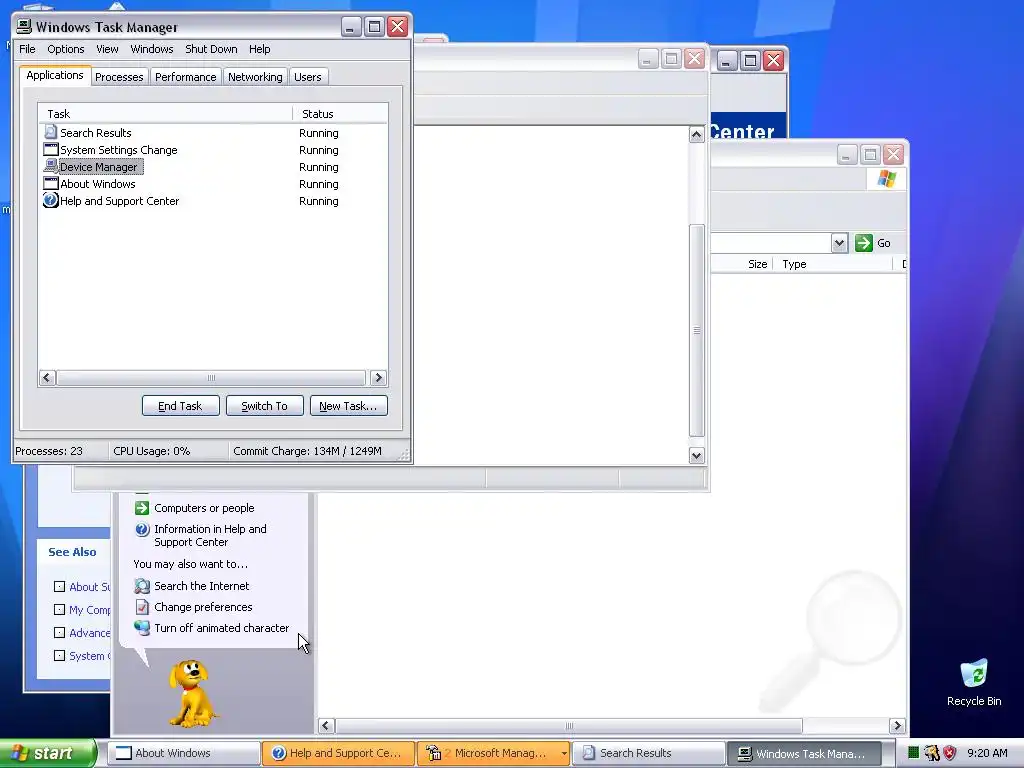Viewport: 1024px width, 768px height.
Task: Open the File menu in Task Manager
Action: pyautogui.click(x=27, y=49)
